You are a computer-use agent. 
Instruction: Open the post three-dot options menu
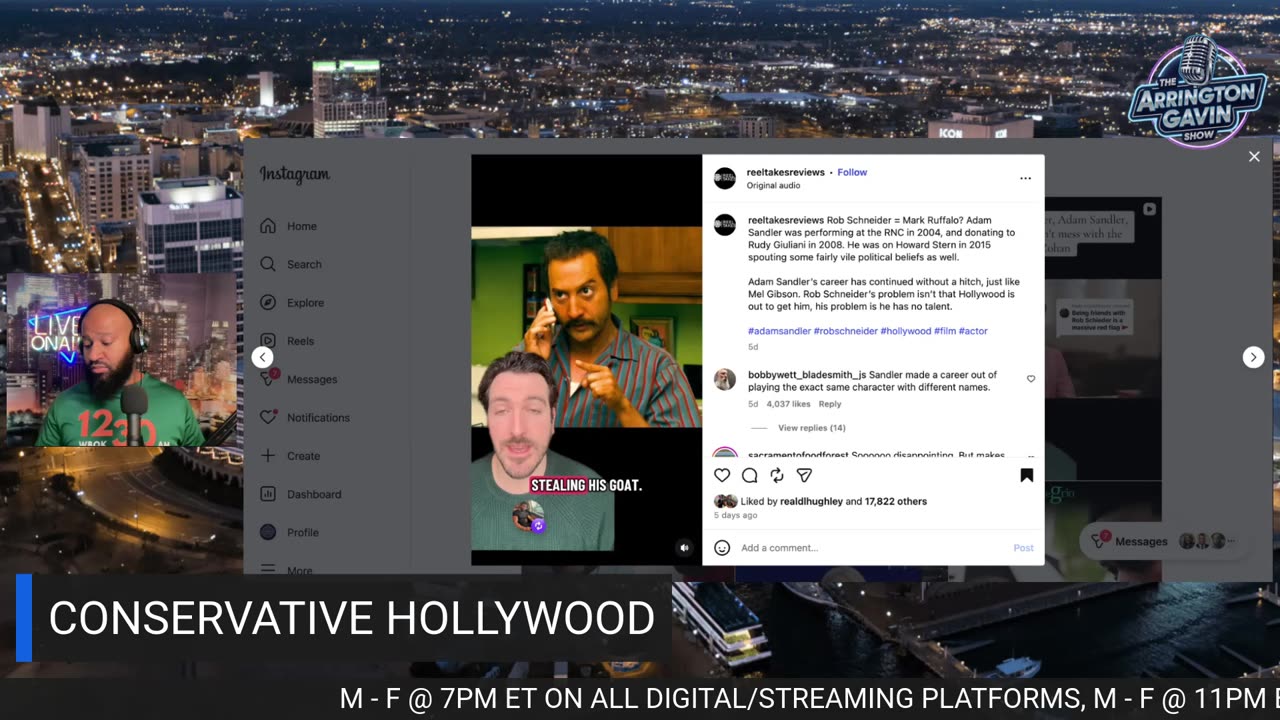[x=1025, y=178]
